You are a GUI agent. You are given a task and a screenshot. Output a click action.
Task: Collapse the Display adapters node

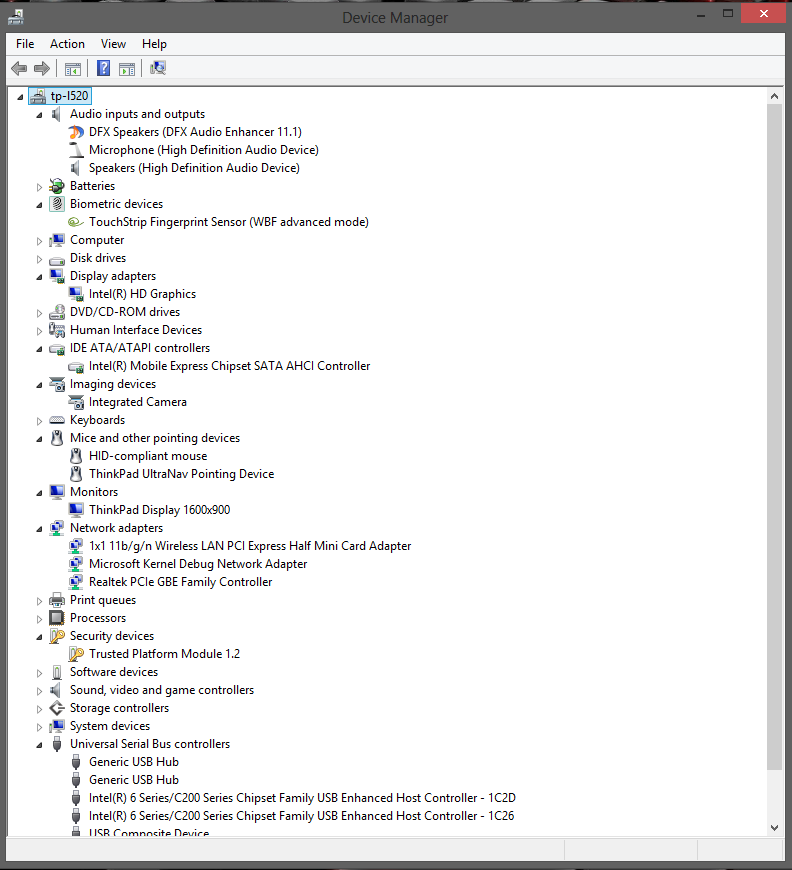[x=39, y=277]
